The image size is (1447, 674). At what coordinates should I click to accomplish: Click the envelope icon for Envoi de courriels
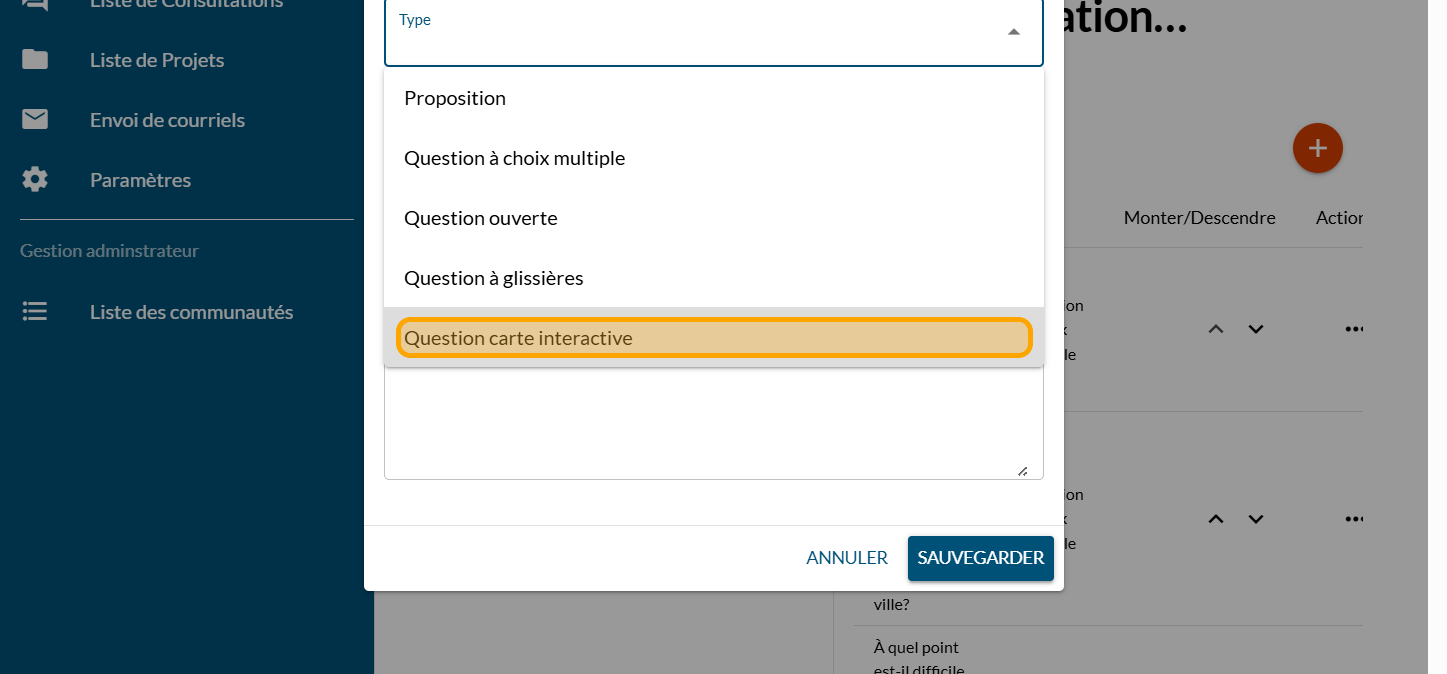coord(35,120)
